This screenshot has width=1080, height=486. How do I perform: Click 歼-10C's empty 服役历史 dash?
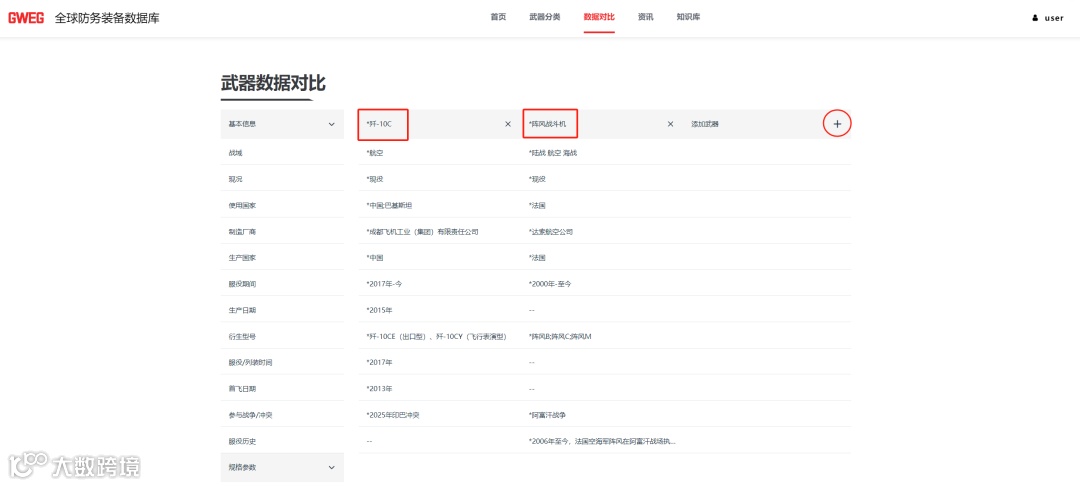(x=369, y=441)
